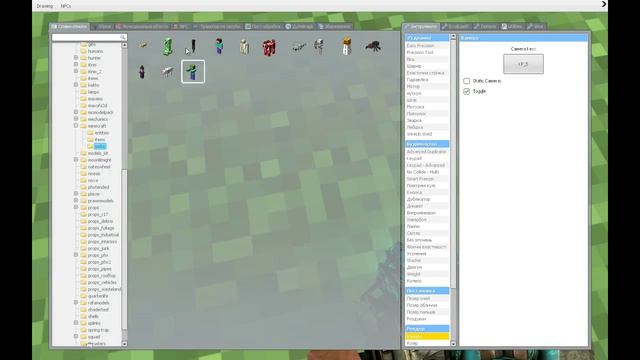Enable the Static Camera checkbox

click(x=467, y=81)
